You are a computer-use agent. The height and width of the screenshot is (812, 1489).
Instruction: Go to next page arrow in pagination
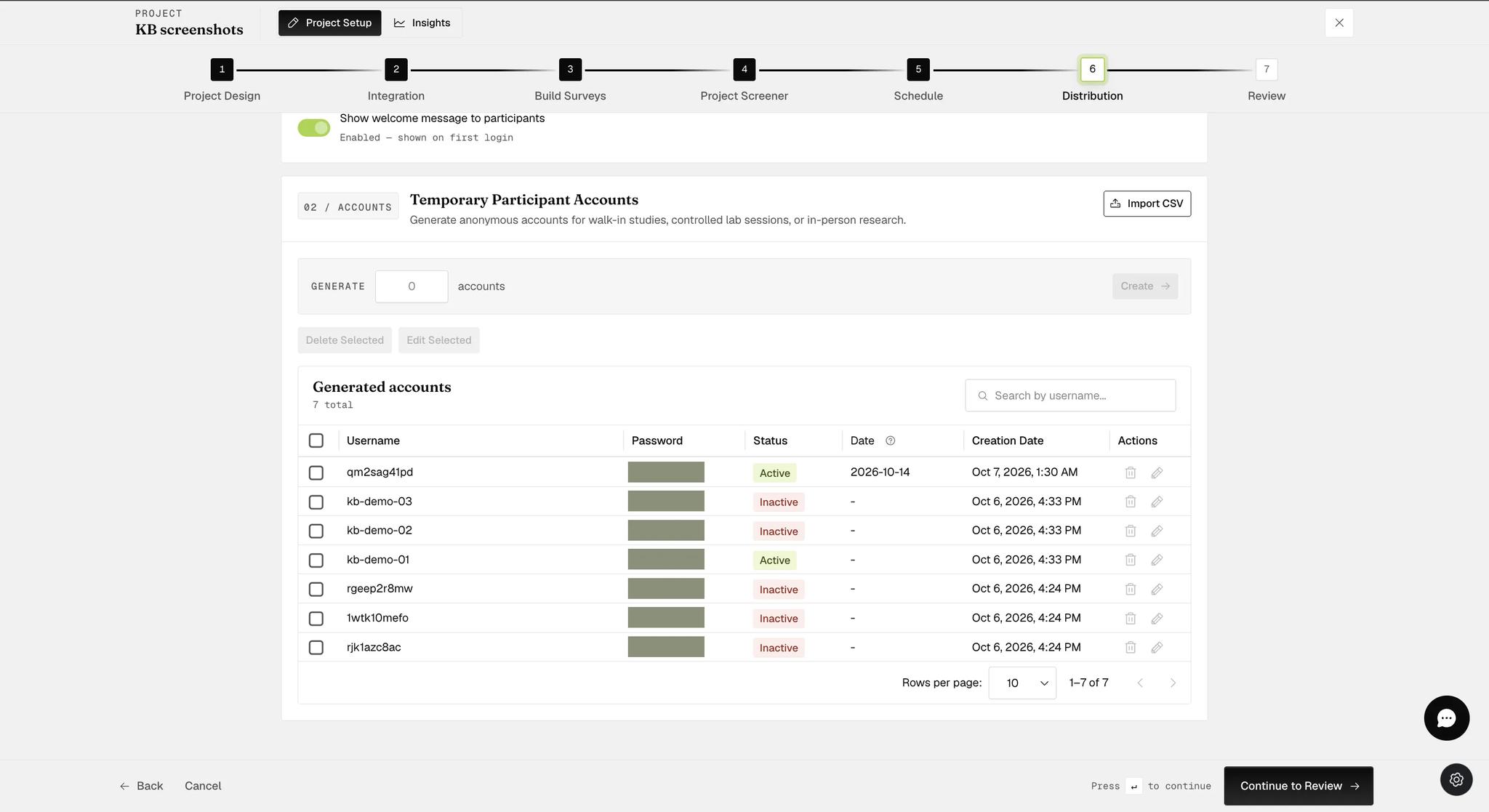tap(1172, 683)
